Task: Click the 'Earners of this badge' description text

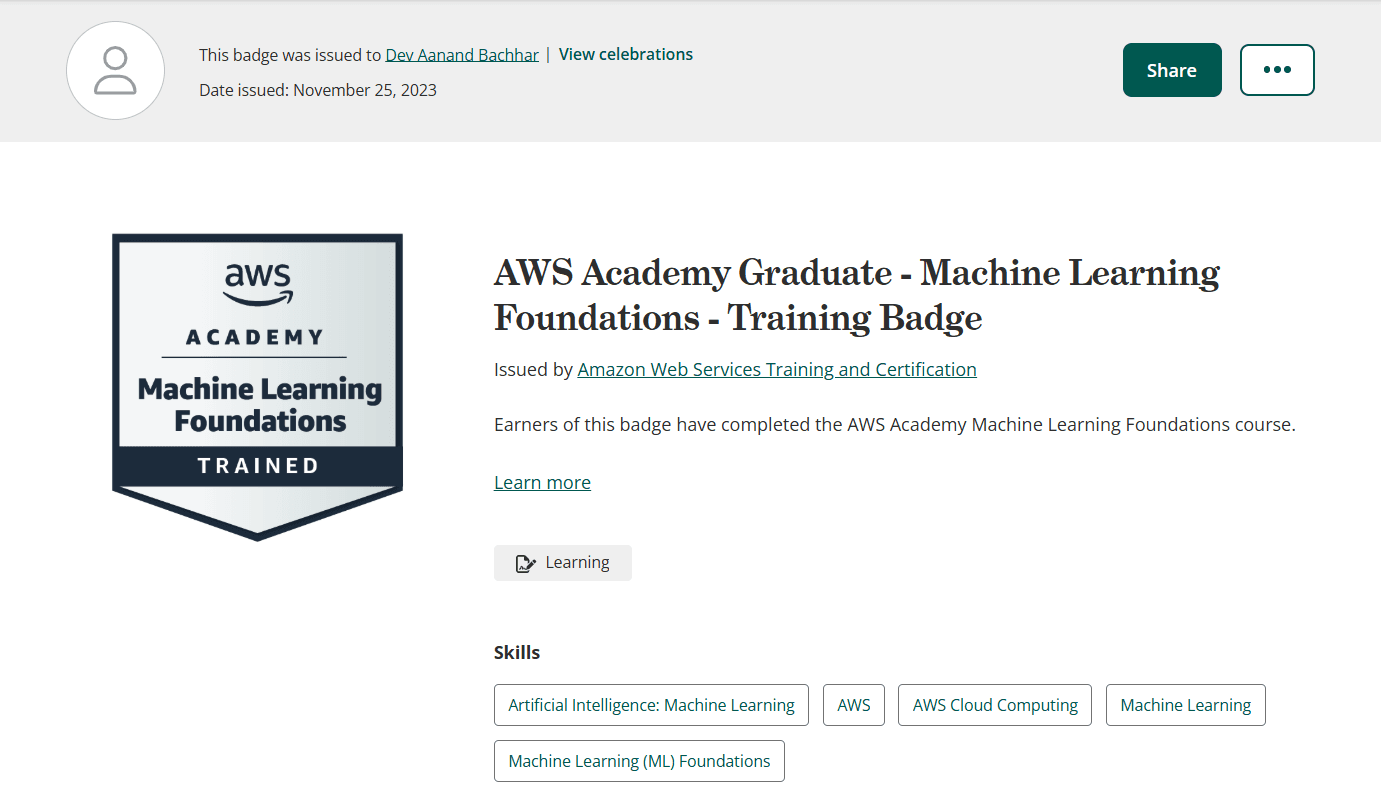Action: 895,424
